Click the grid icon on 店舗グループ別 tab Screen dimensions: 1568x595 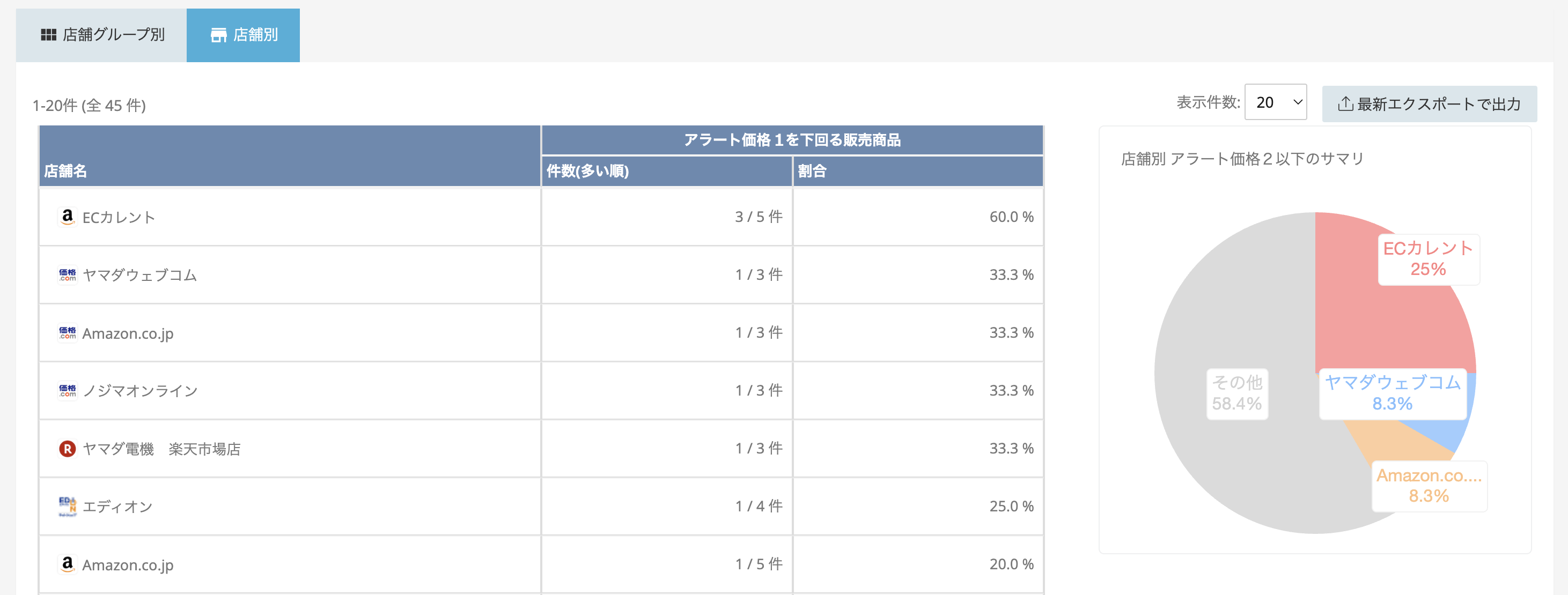(x=49, y=35)
